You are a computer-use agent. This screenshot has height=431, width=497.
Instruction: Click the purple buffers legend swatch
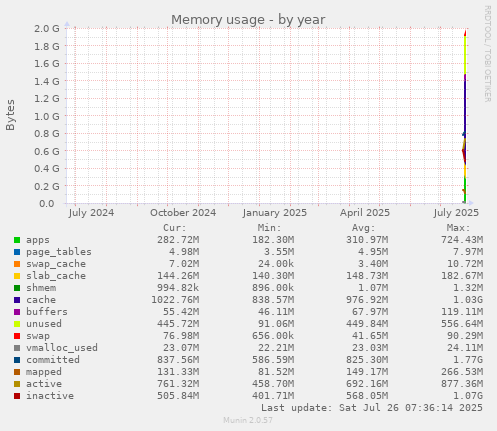pos(17,312)
